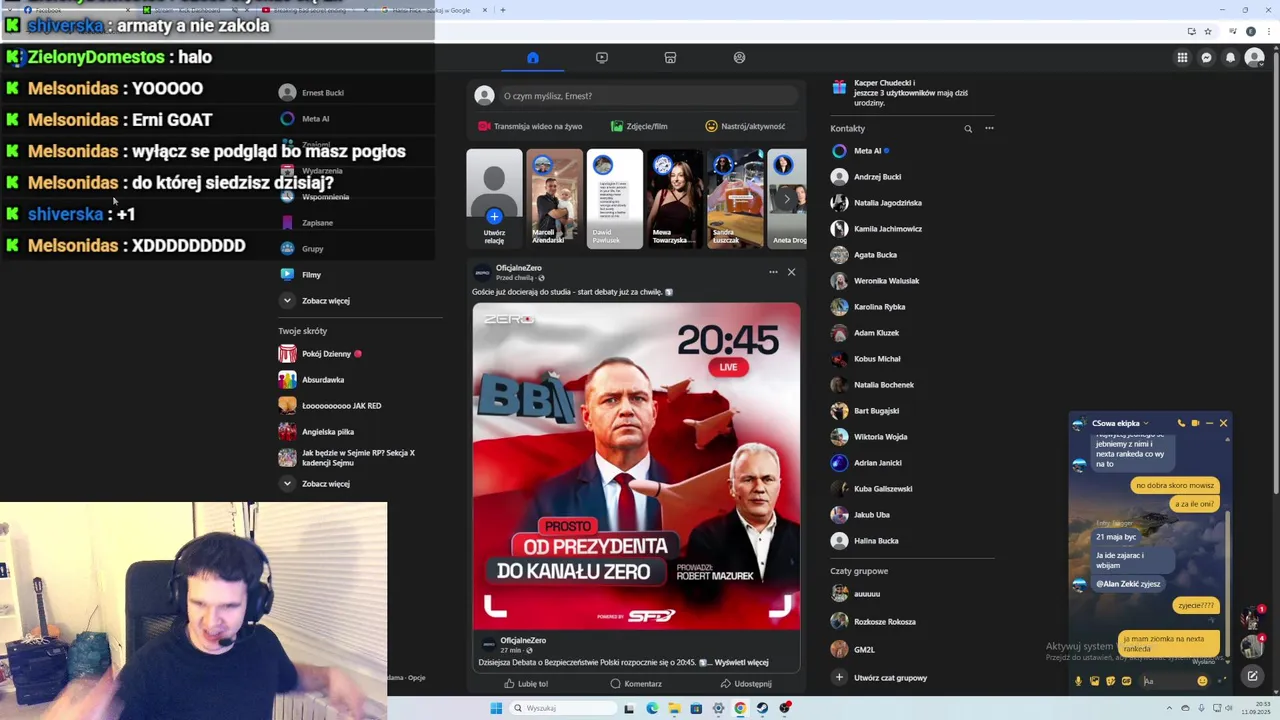This screenshot has width=1280, height=720.
Task: Open the Facebook Marketplace tab
Action: coord(670,58)
